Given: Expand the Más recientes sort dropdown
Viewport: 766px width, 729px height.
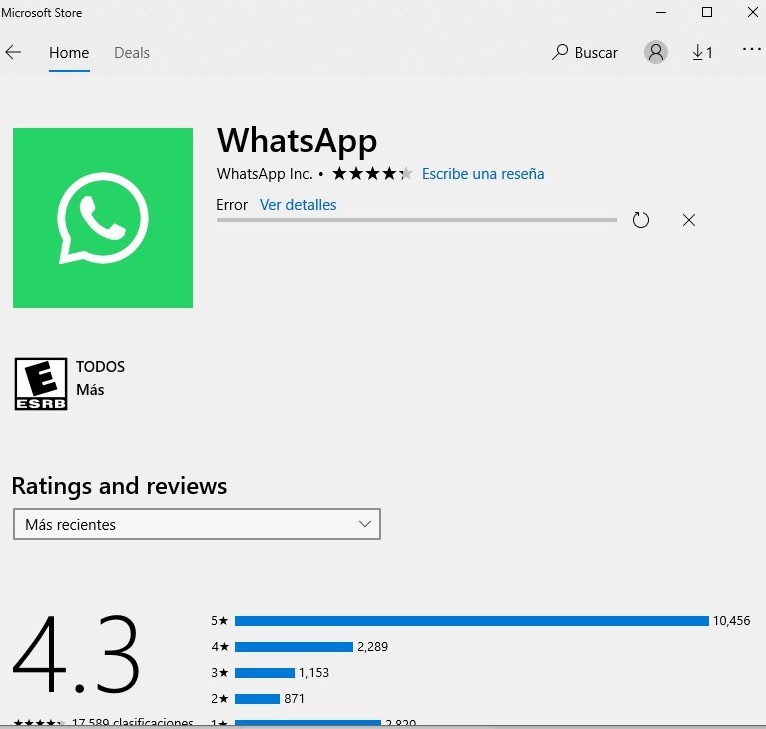Looking at the screenshot, I should pyautogui.click(x=197, y=524).
